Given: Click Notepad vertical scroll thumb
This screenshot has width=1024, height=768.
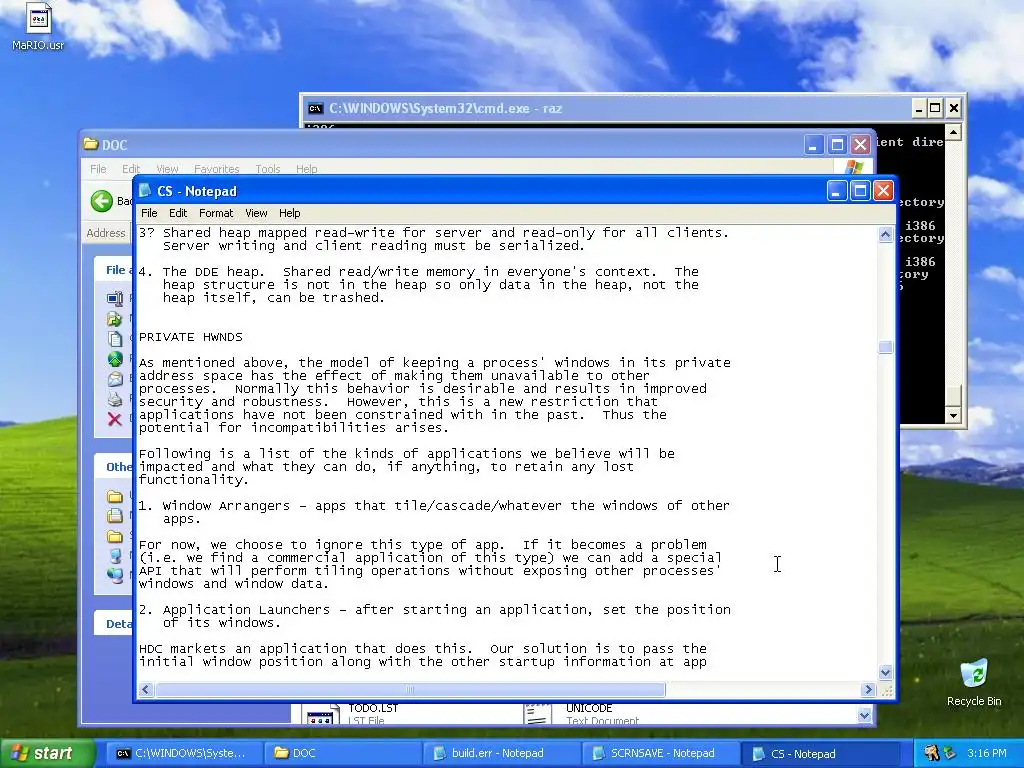Looking at the screenshot, I should pyautogui.click(x=886, y=347).
